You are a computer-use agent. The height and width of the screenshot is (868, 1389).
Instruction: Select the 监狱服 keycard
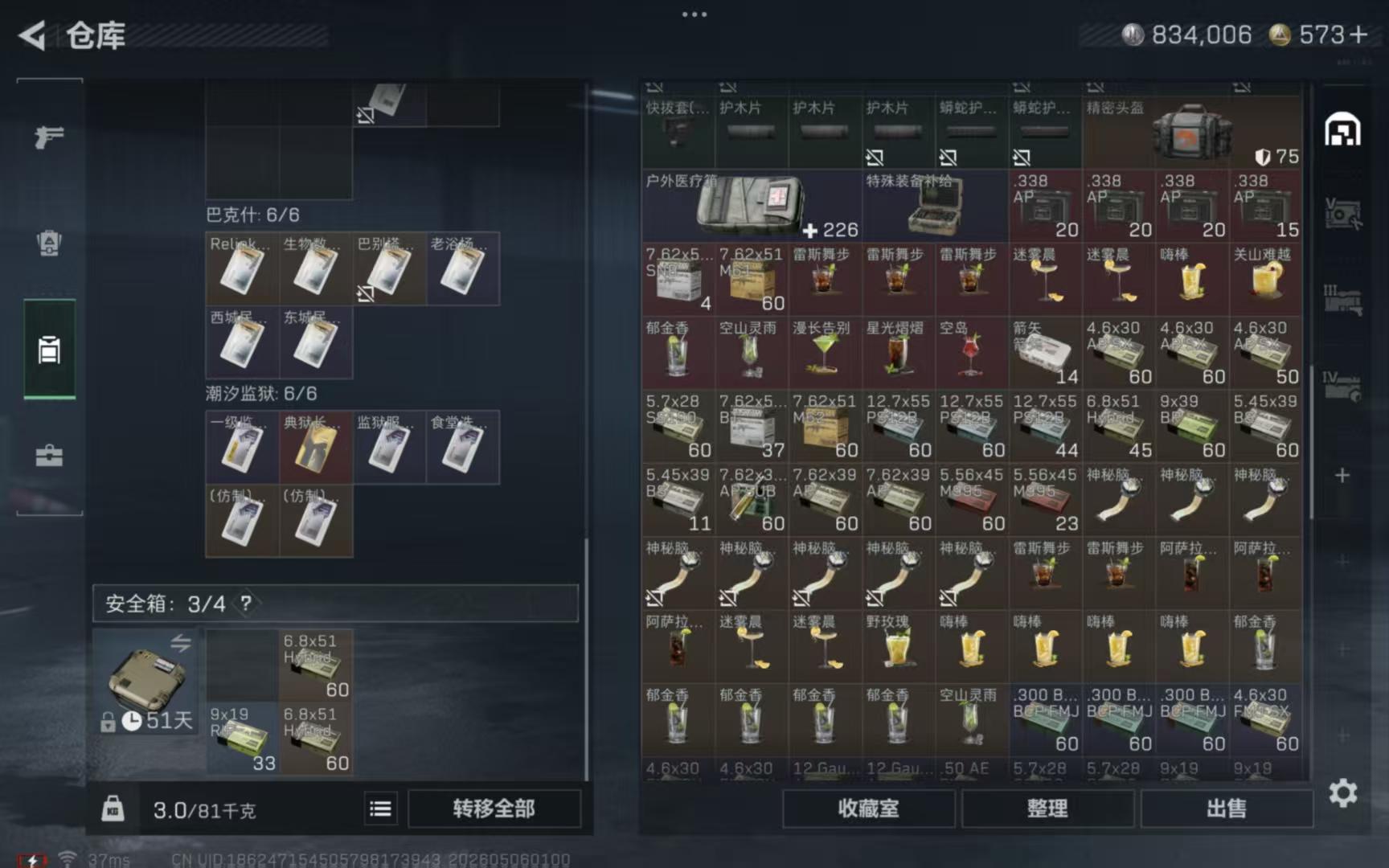point(389,448)
